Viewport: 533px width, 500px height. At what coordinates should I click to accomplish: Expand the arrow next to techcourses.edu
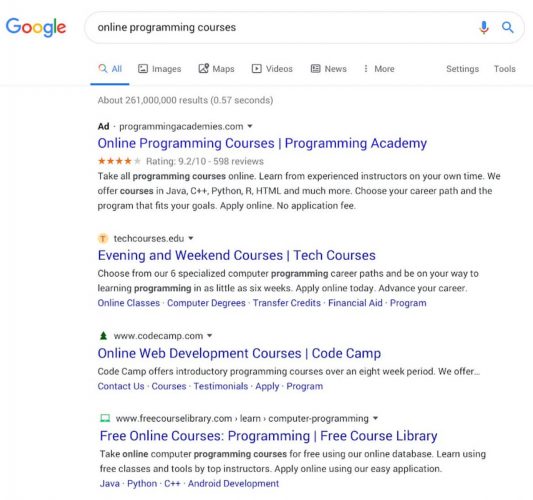(x=191, y=238)
